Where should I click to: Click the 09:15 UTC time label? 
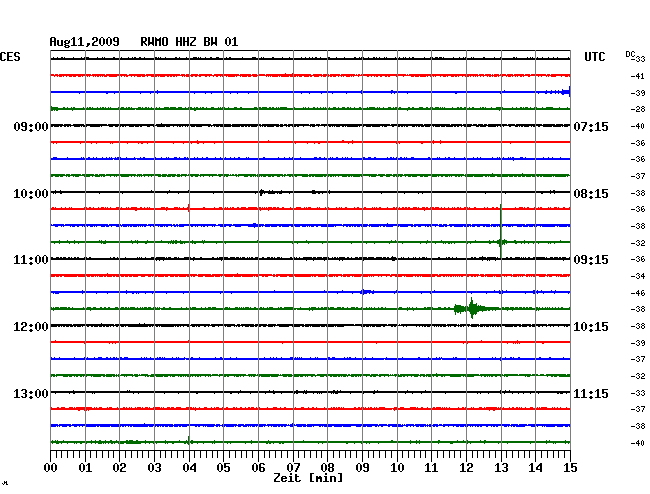(x=591, y=260)
